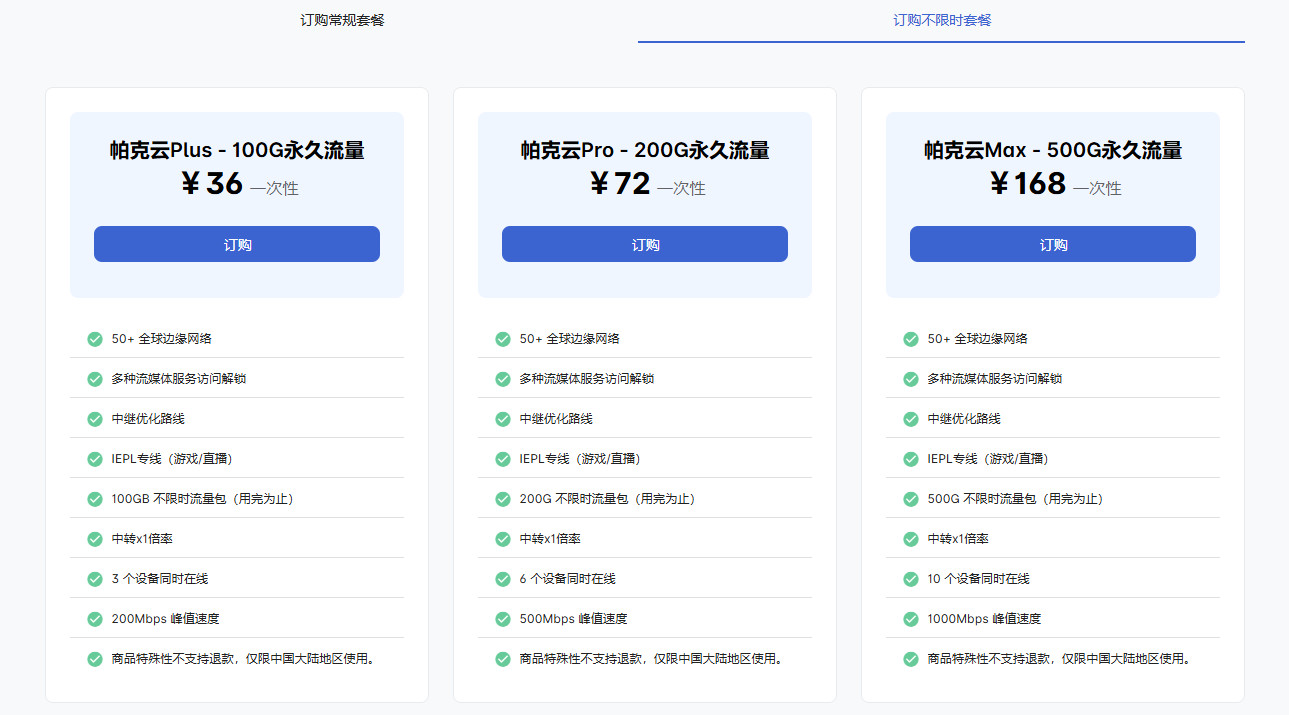
Task: Select the green check beside 中继优化路线 in Max plan
Action: 910,418
